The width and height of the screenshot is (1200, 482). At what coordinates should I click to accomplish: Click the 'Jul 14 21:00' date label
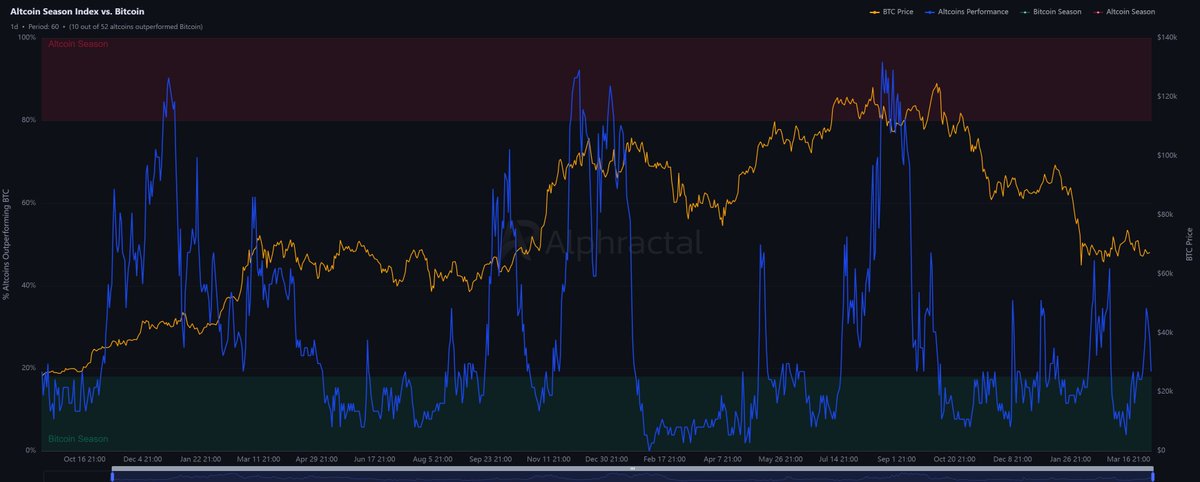pyautogui.click(x=840, y=460)
